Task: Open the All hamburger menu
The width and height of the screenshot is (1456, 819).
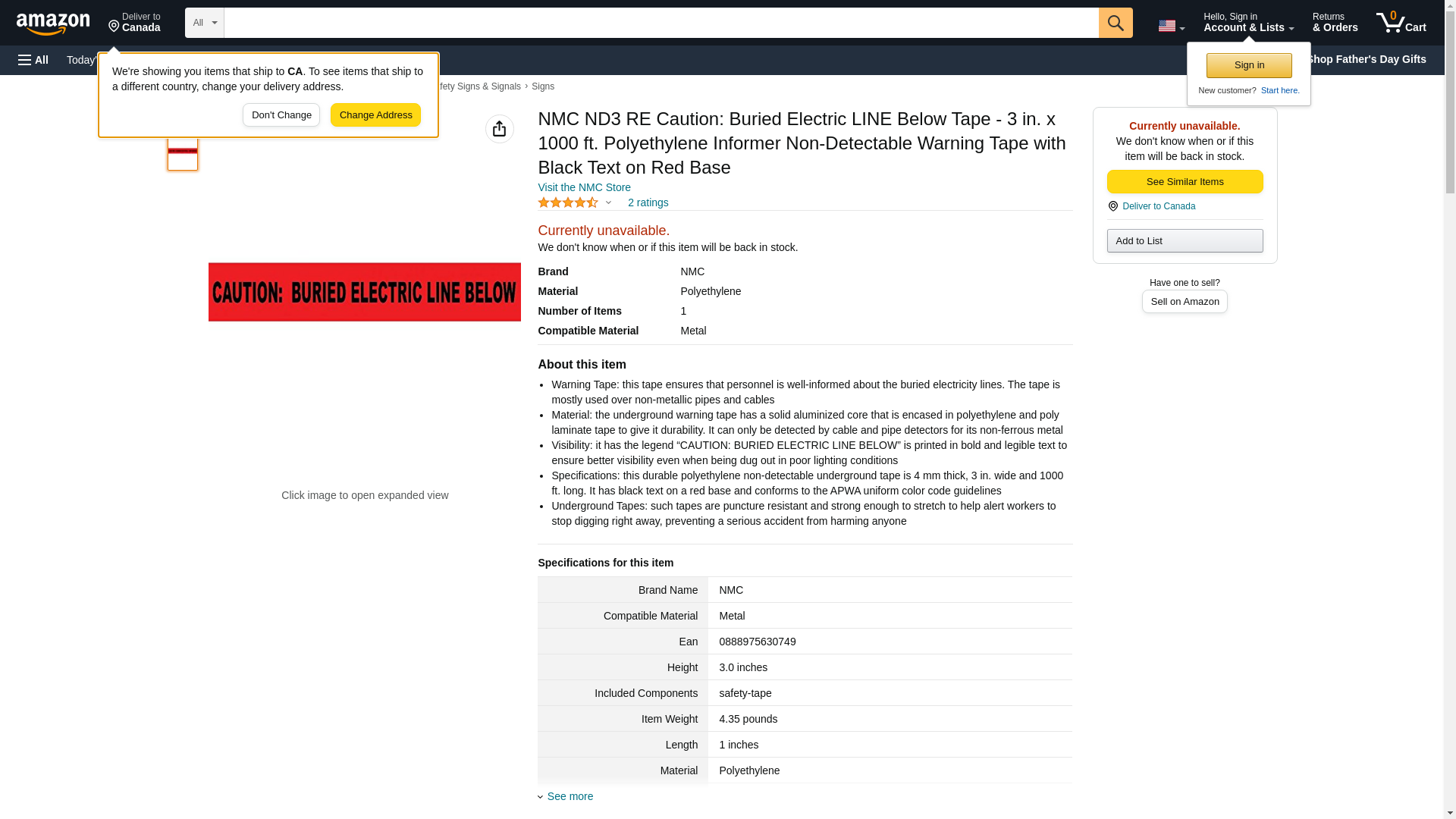Action: tap(33, 60)
